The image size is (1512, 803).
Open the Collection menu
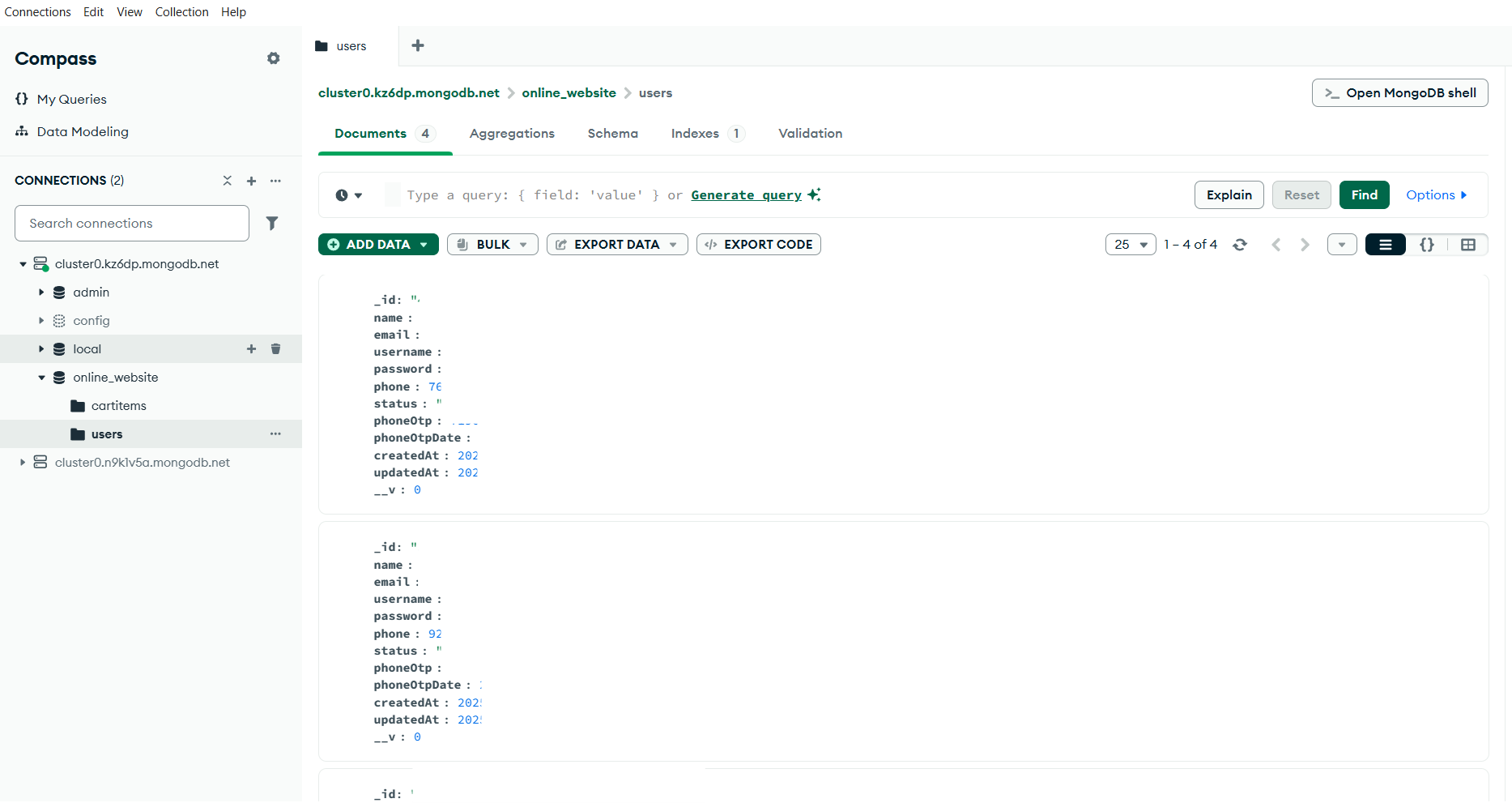[x=181, y=11]
